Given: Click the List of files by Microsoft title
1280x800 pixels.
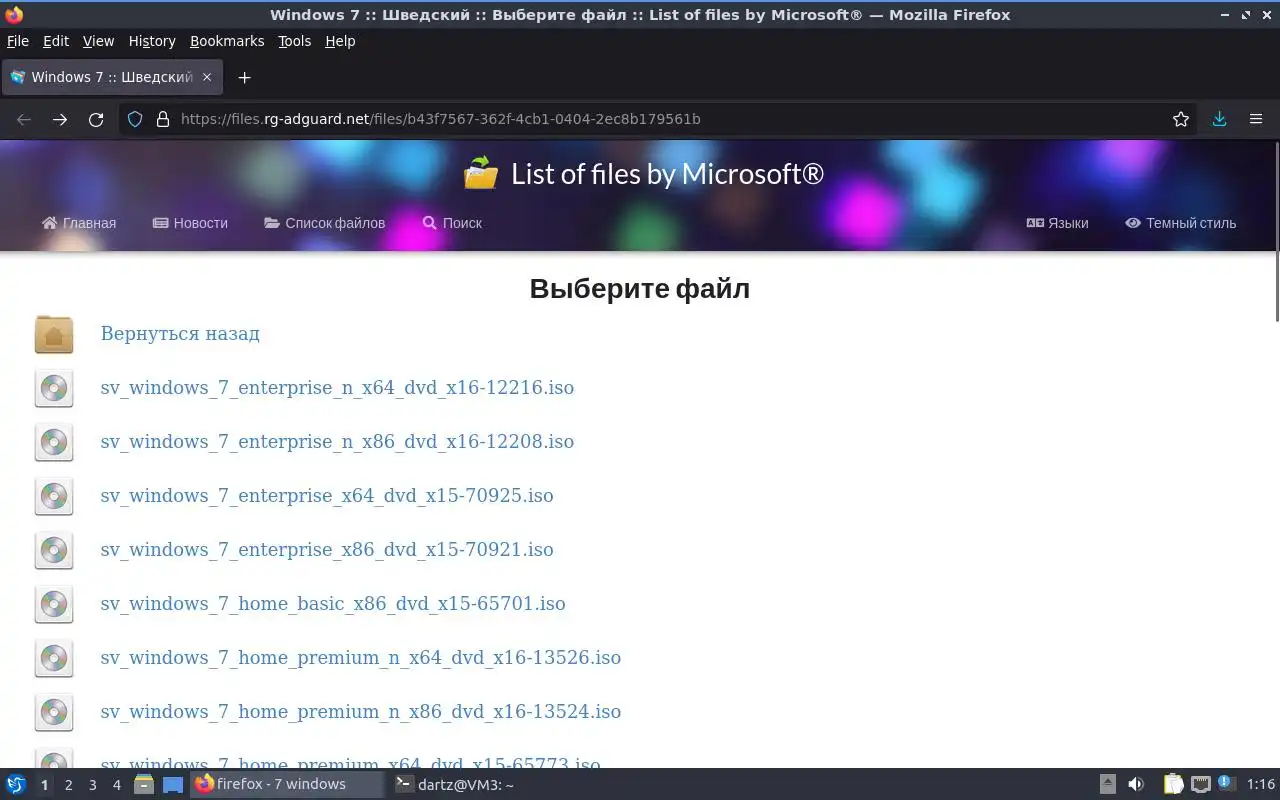Looking at the screenshot, I should pos(667,174).
